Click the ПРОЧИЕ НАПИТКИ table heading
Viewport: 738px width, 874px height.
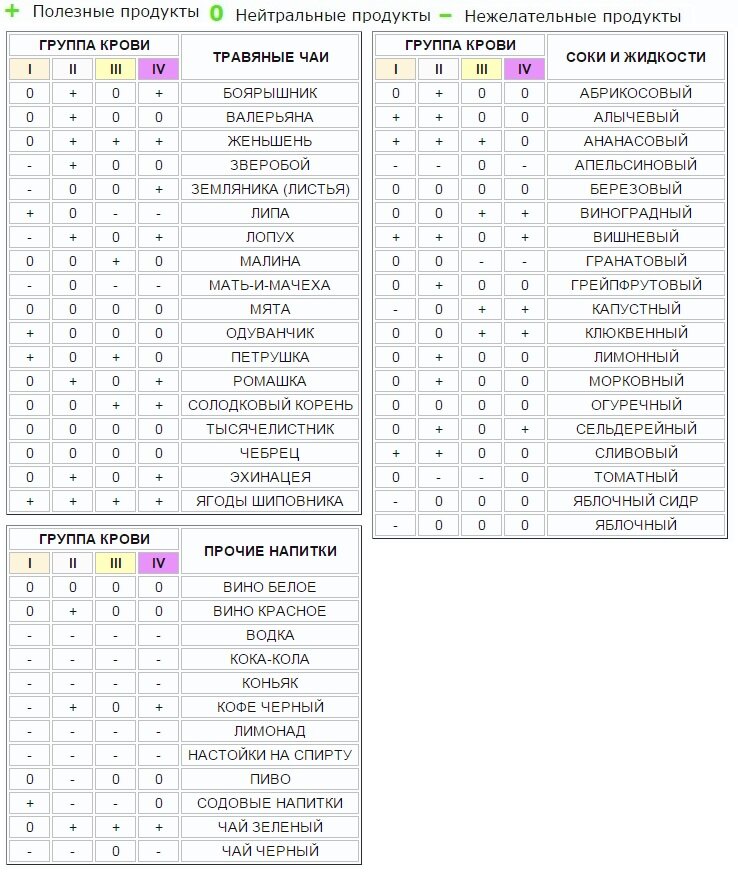pos(270,551)
